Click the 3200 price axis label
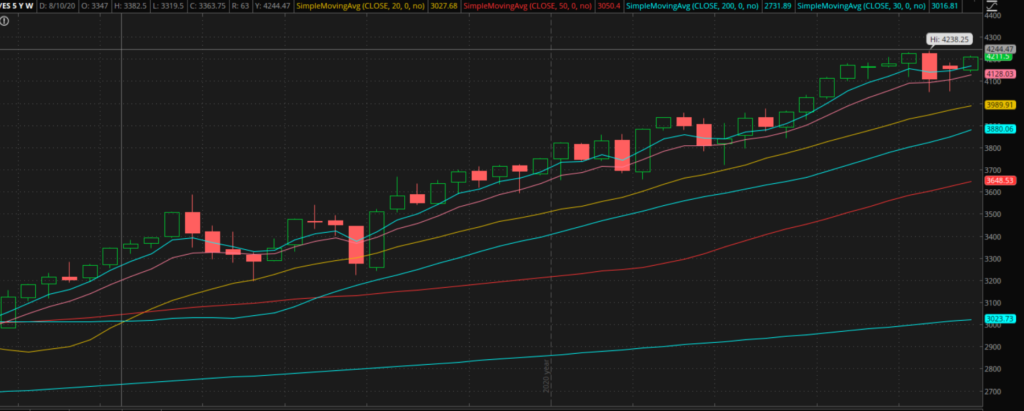1024x411 pixels. [x=993, y=281]
